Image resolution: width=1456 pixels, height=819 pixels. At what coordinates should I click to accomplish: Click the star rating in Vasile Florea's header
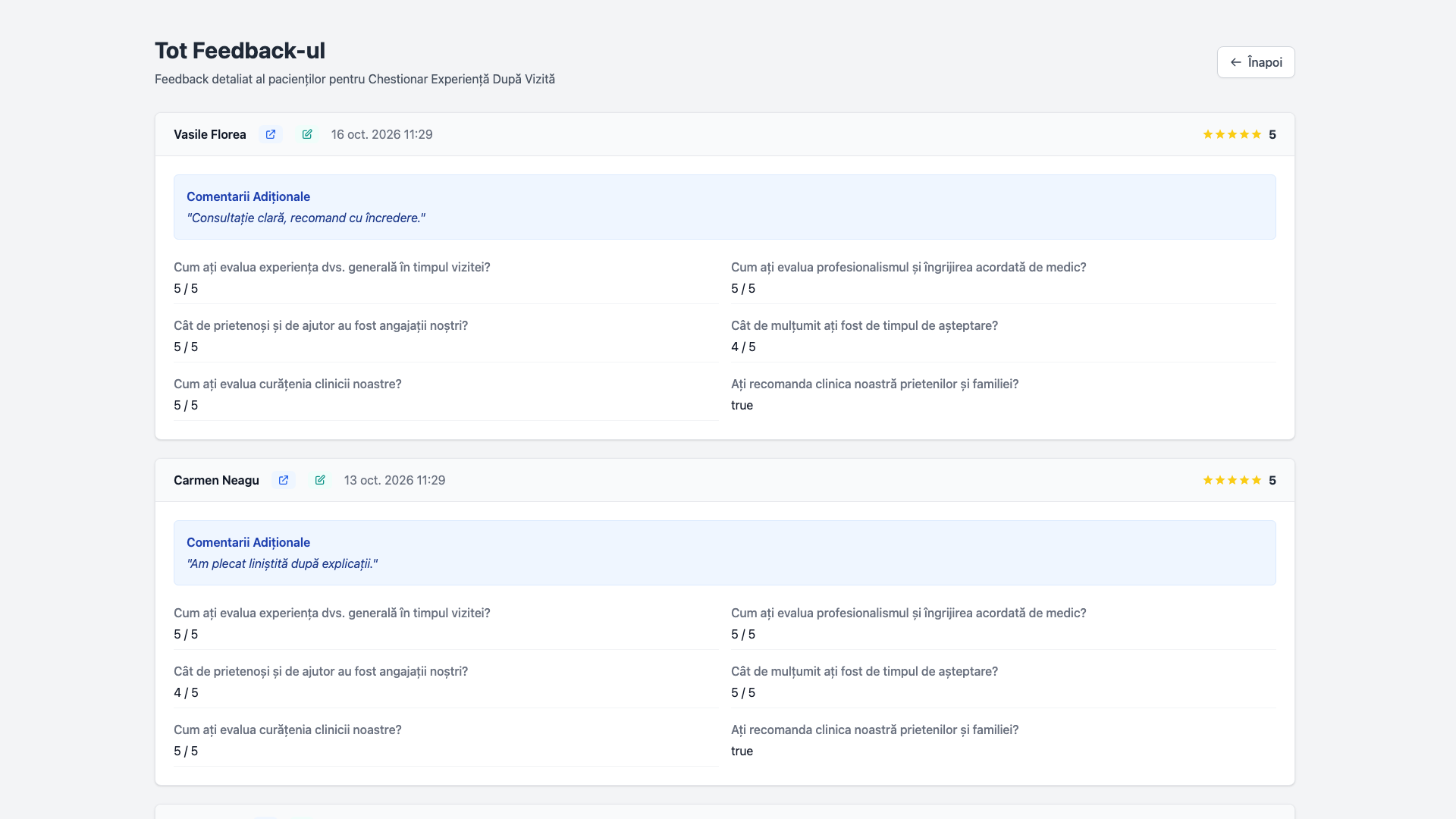[x=1232, y=134]
